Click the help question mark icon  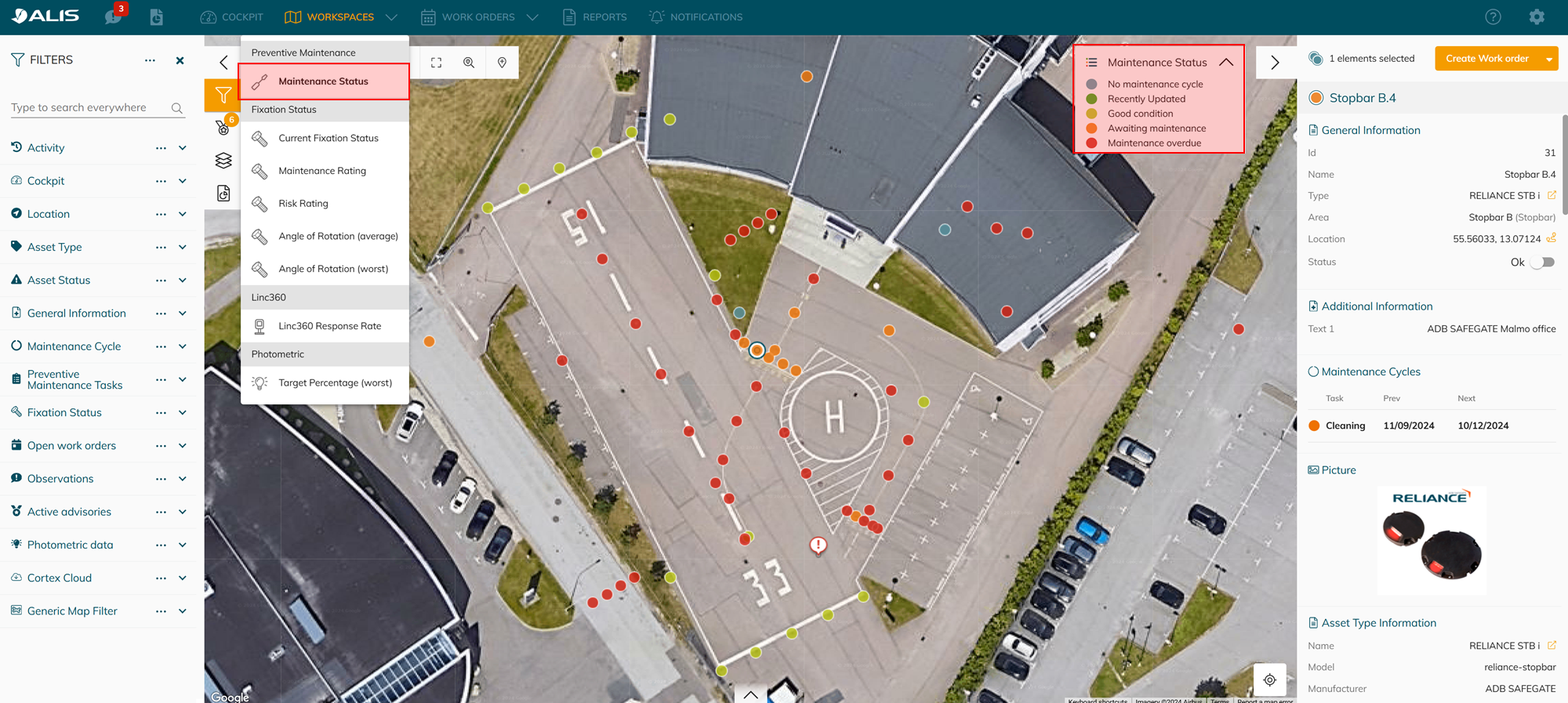click(1493, 16)
